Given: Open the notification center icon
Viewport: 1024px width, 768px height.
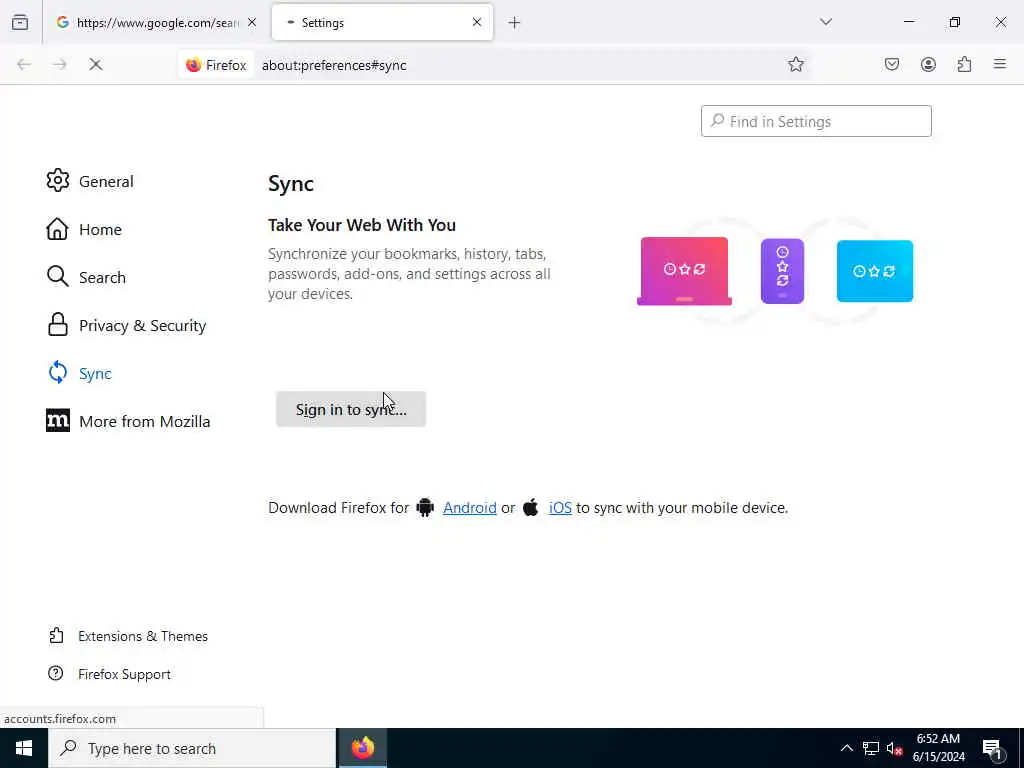Looking at the screenshot, I should point(992,748).
